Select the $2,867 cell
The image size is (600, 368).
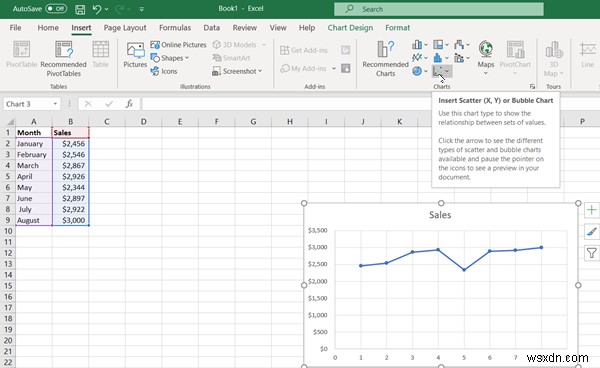click(x=70, y=166)
